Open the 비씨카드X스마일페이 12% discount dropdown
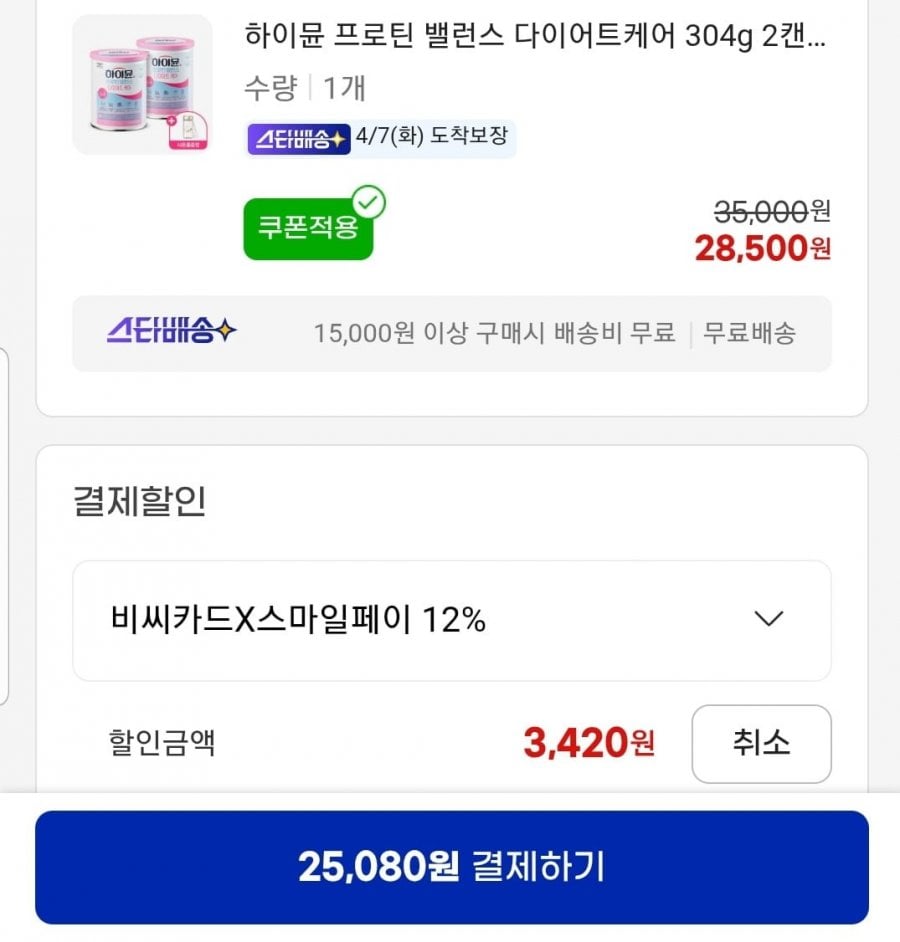900x942 pixels. click(451, 620)
